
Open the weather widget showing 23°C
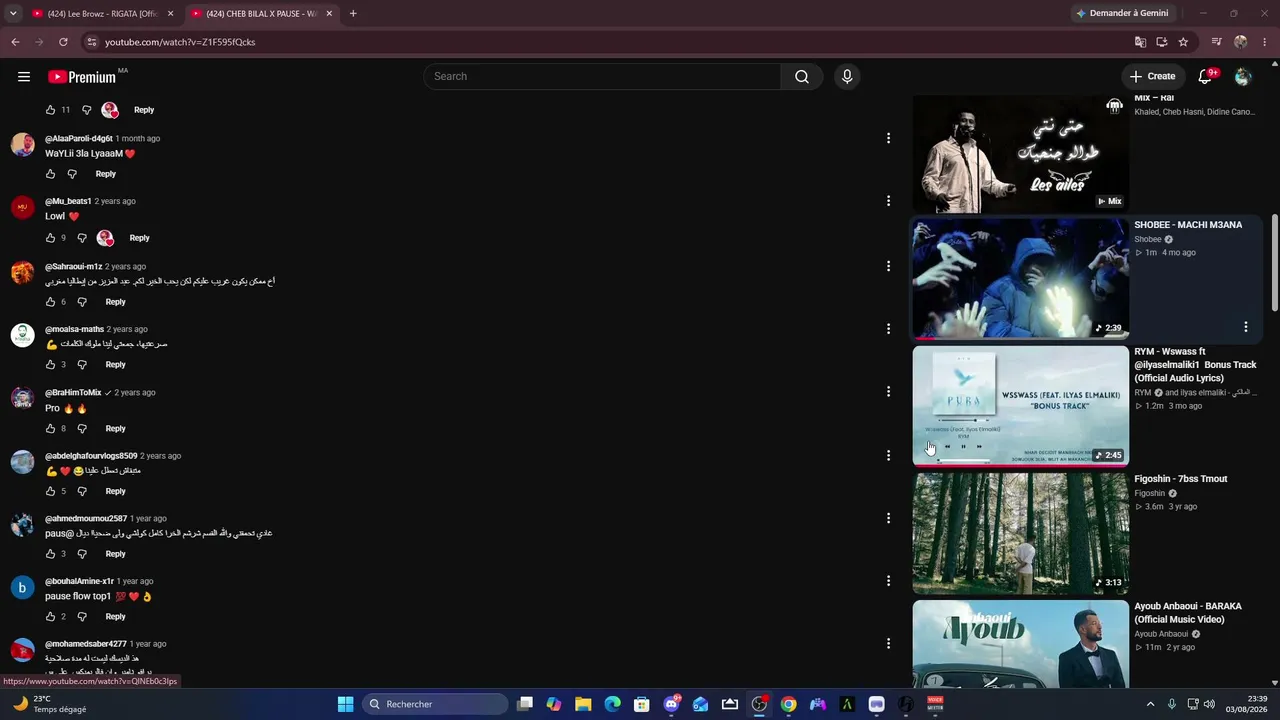[50, 704]
